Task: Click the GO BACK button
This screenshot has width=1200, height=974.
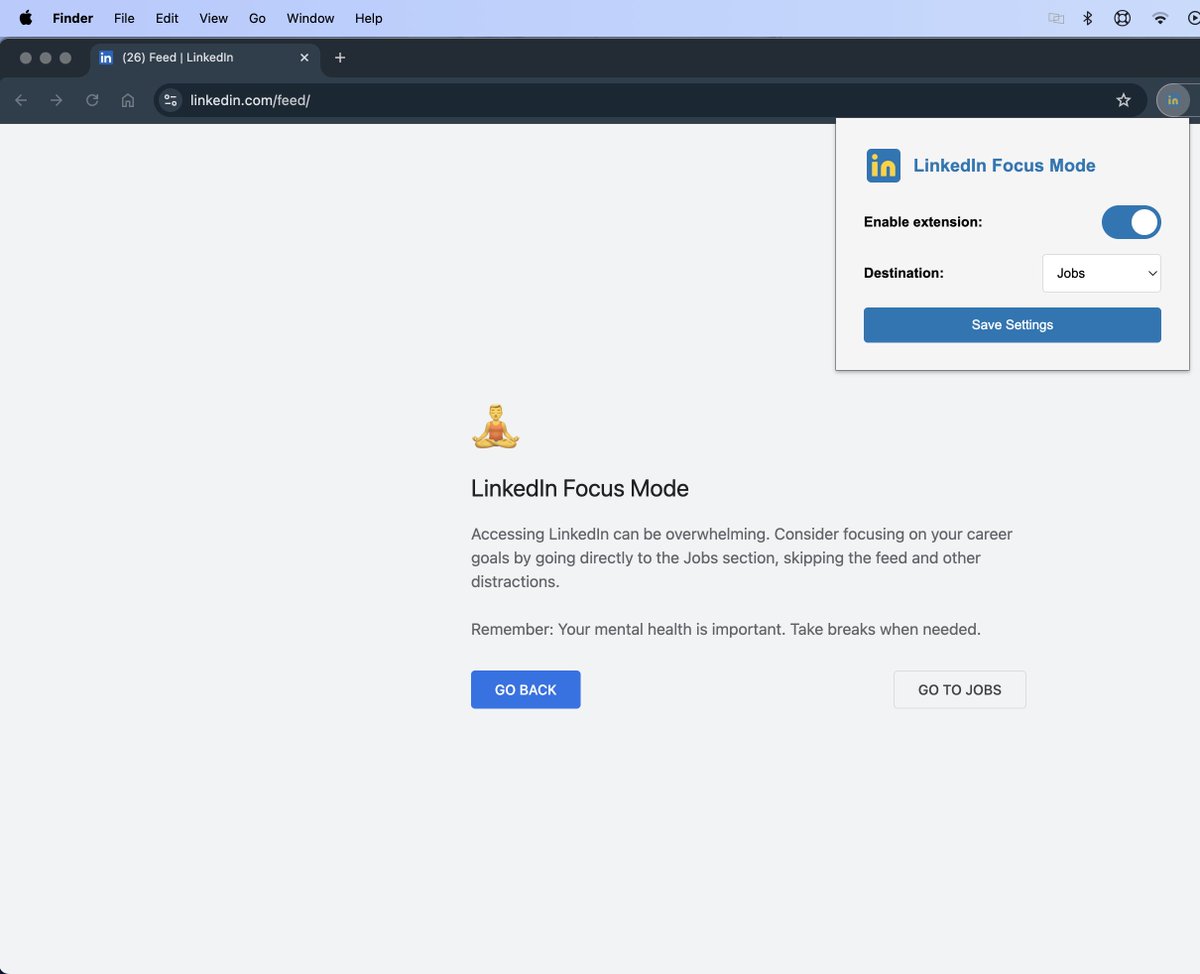Action: [x=526, y=690]
